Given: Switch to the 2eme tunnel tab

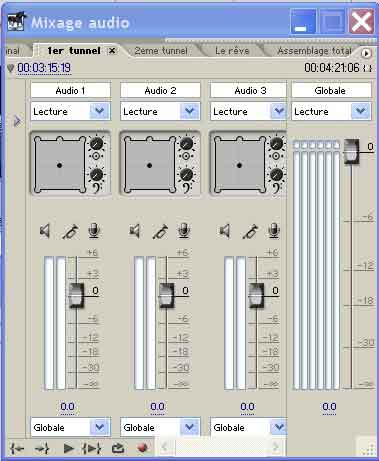Looking at the screenshot, I should click(x=161, y=51).
